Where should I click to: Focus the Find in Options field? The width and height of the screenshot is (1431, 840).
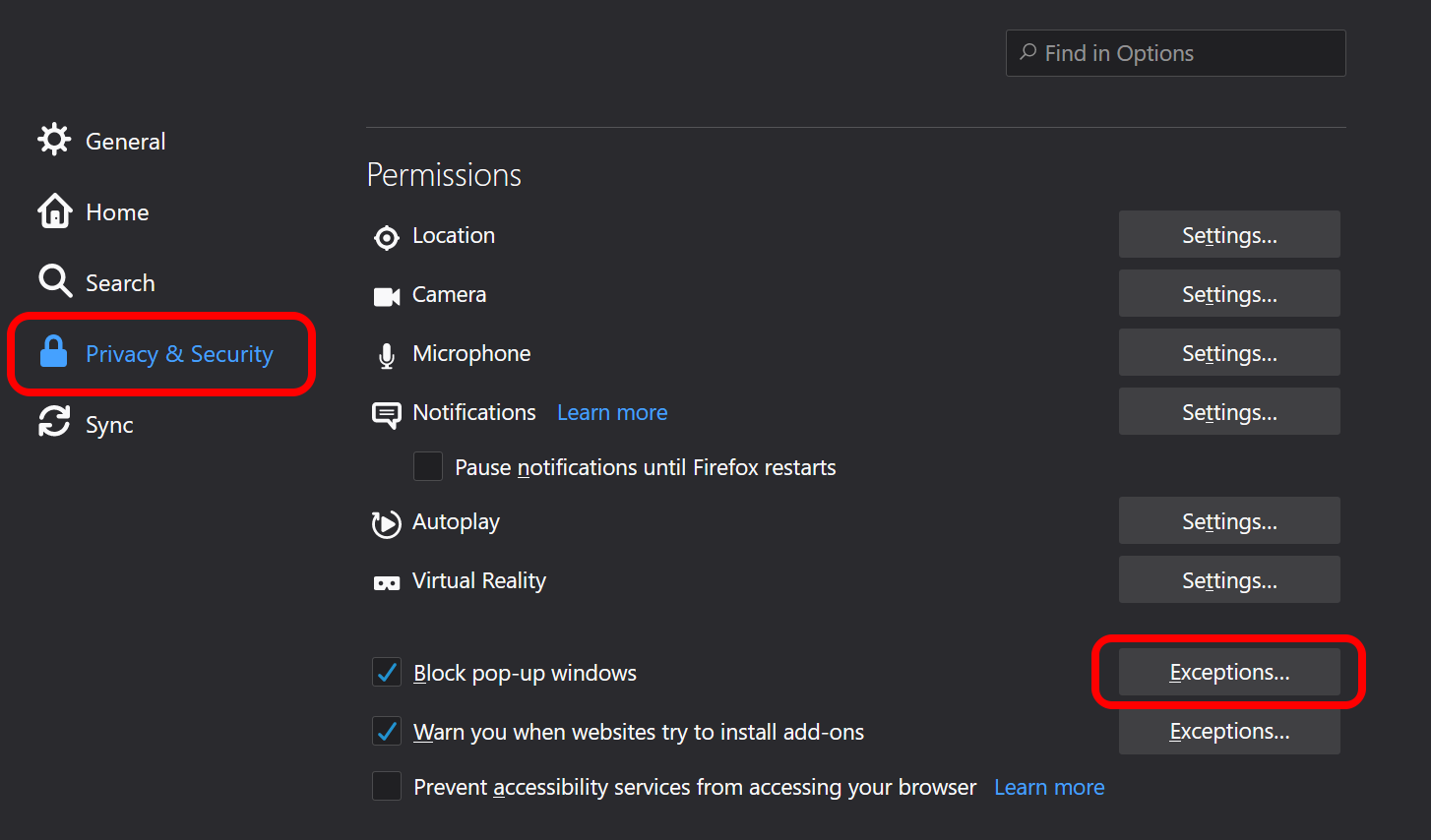pyautogui.click(x=1176, y=53)
